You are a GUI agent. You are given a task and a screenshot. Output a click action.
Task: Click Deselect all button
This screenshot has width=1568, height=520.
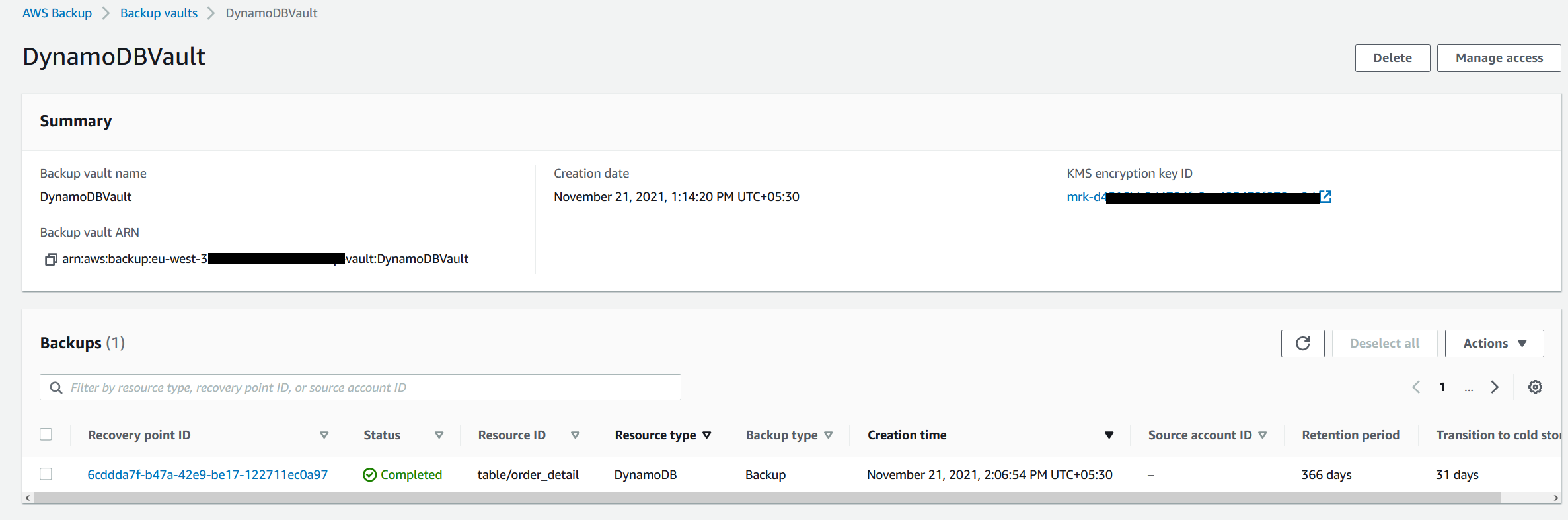1384,344
